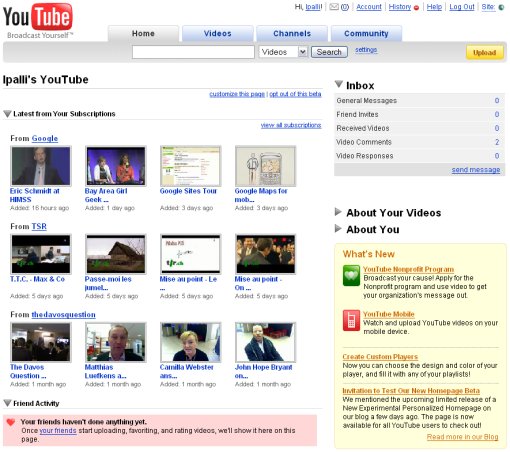Click the red History indicator icon
This screenshot has height=452, width=510.
(416, 7)
